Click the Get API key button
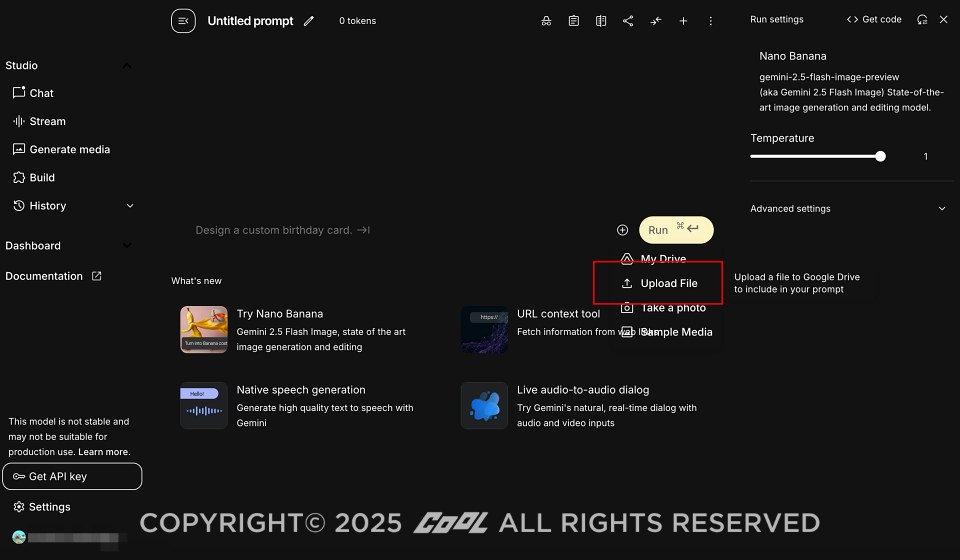The width and height of the screenshot is (960, 560). [x=72, y=477]
